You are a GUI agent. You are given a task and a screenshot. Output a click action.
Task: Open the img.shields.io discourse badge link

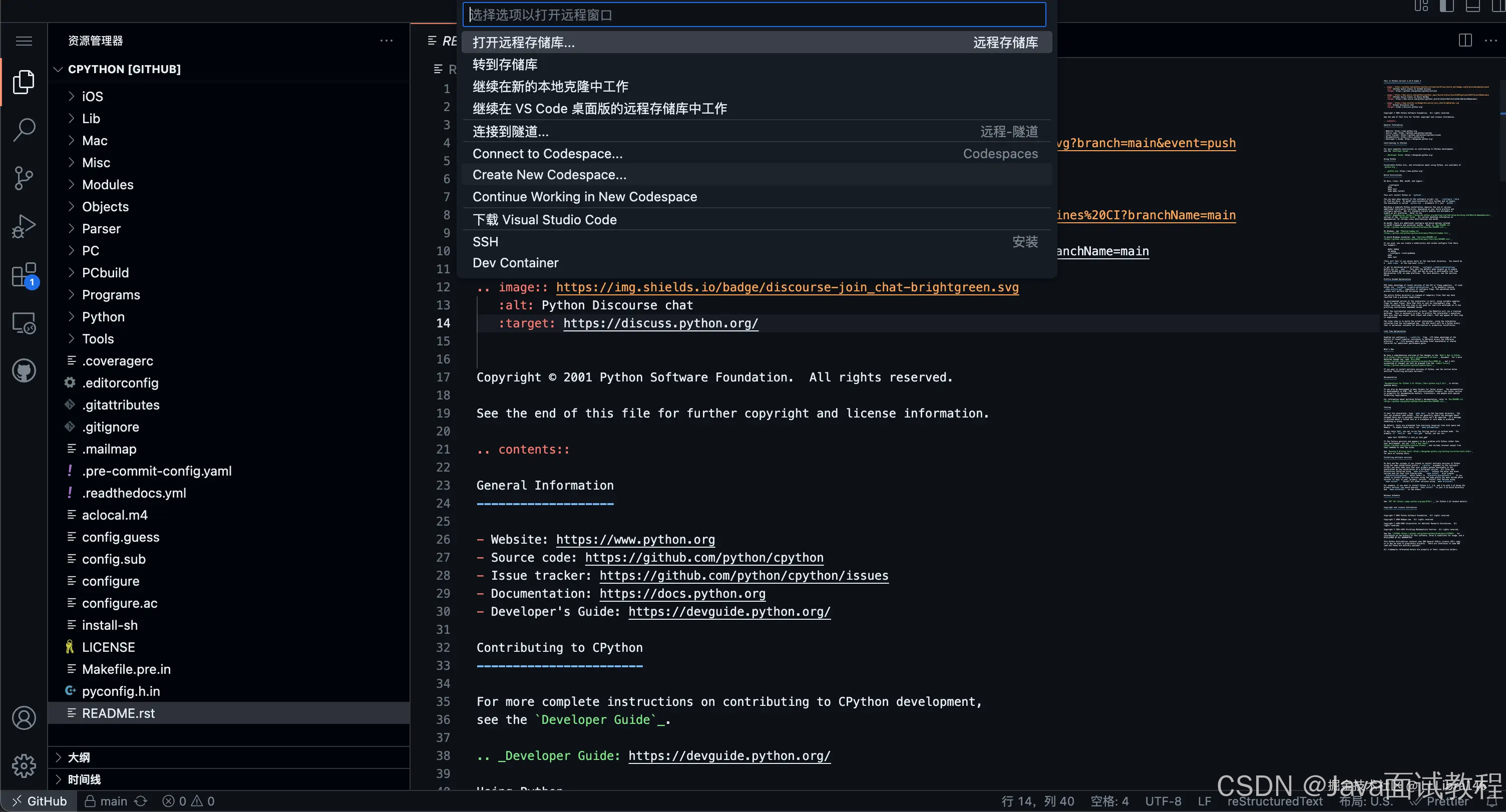pyautogui.click(x=787, y=288)
